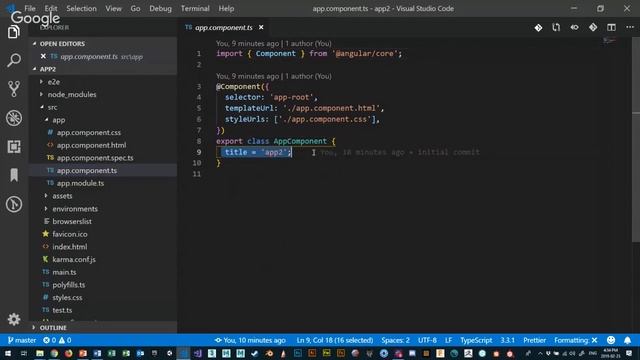Open app.component.css file
This screenshot has height=360, width=640.
89,132
